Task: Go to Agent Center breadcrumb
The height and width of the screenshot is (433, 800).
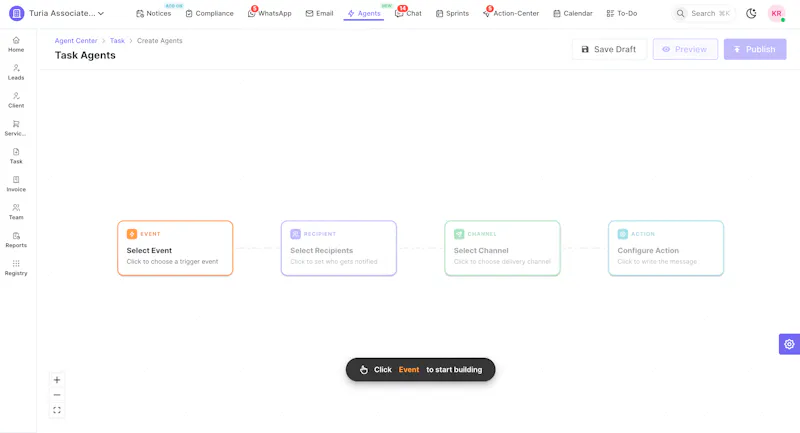Action: [76, 40]
